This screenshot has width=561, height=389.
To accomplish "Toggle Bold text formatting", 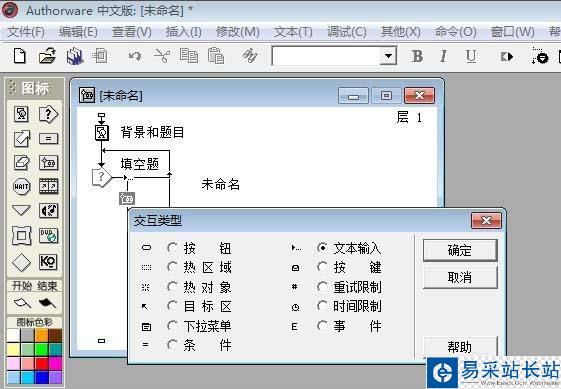I will tap(417, 56).
